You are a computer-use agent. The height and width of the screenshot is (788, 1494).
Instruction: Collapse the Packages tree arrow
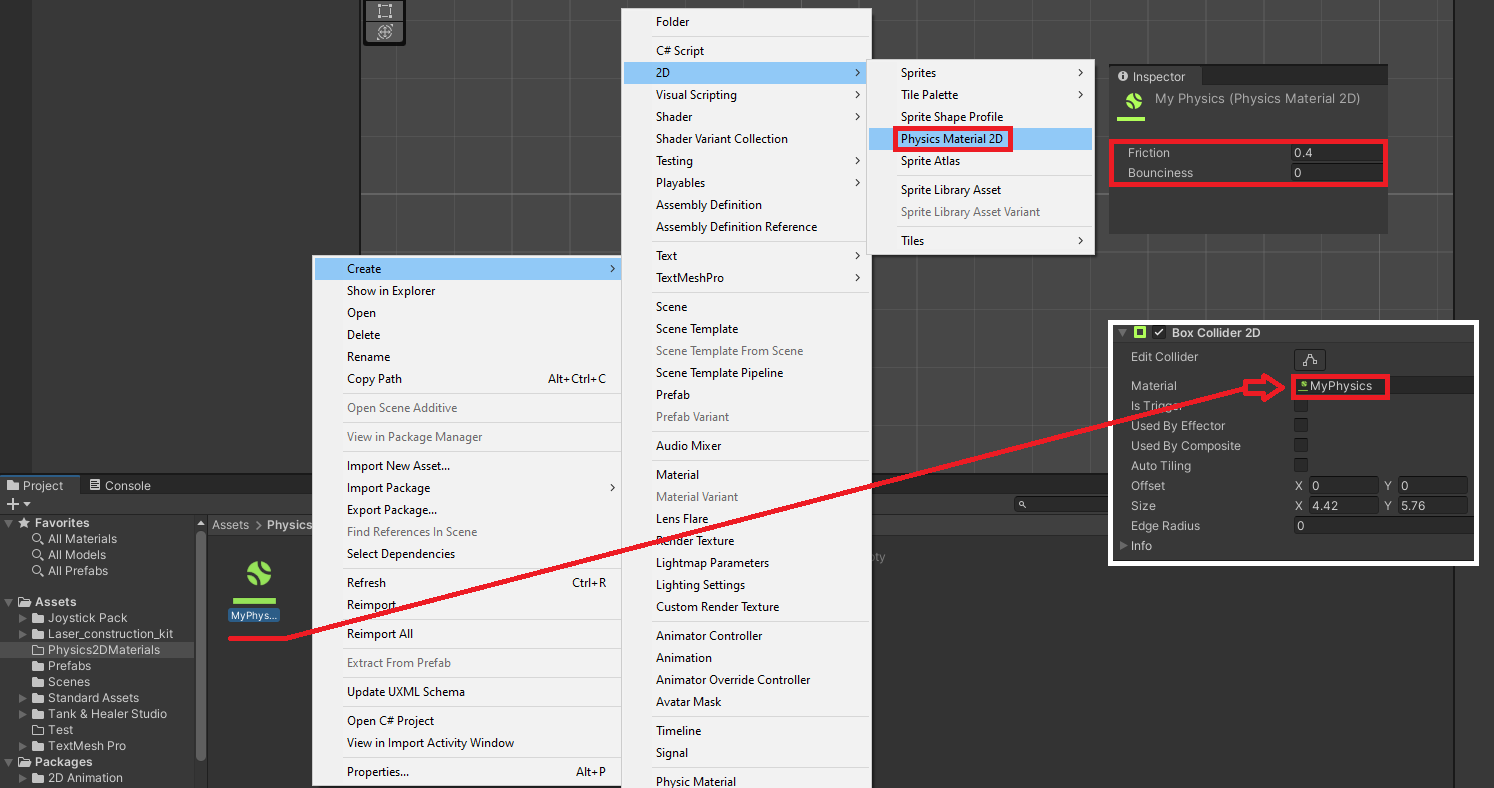point(9,762)
